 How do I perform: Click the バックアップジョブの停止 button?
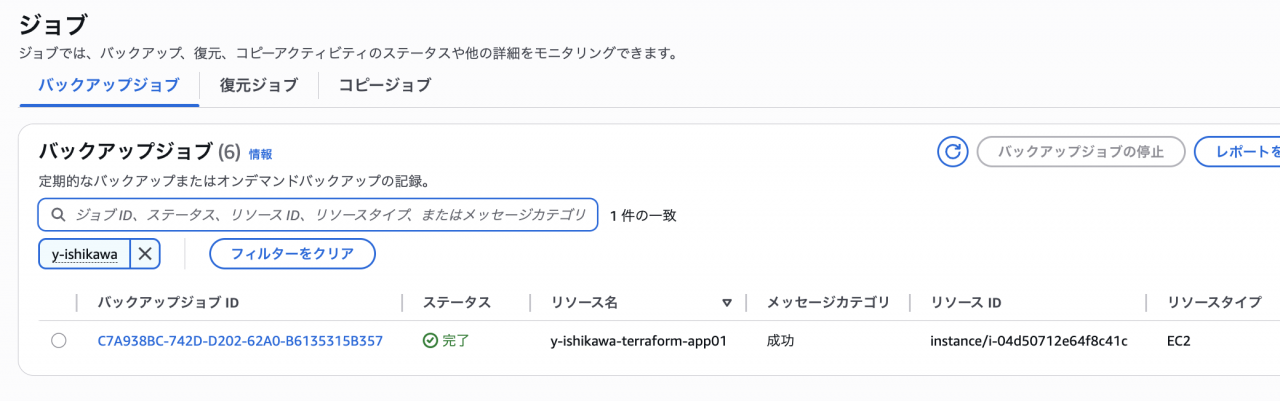coord(1081,152)
